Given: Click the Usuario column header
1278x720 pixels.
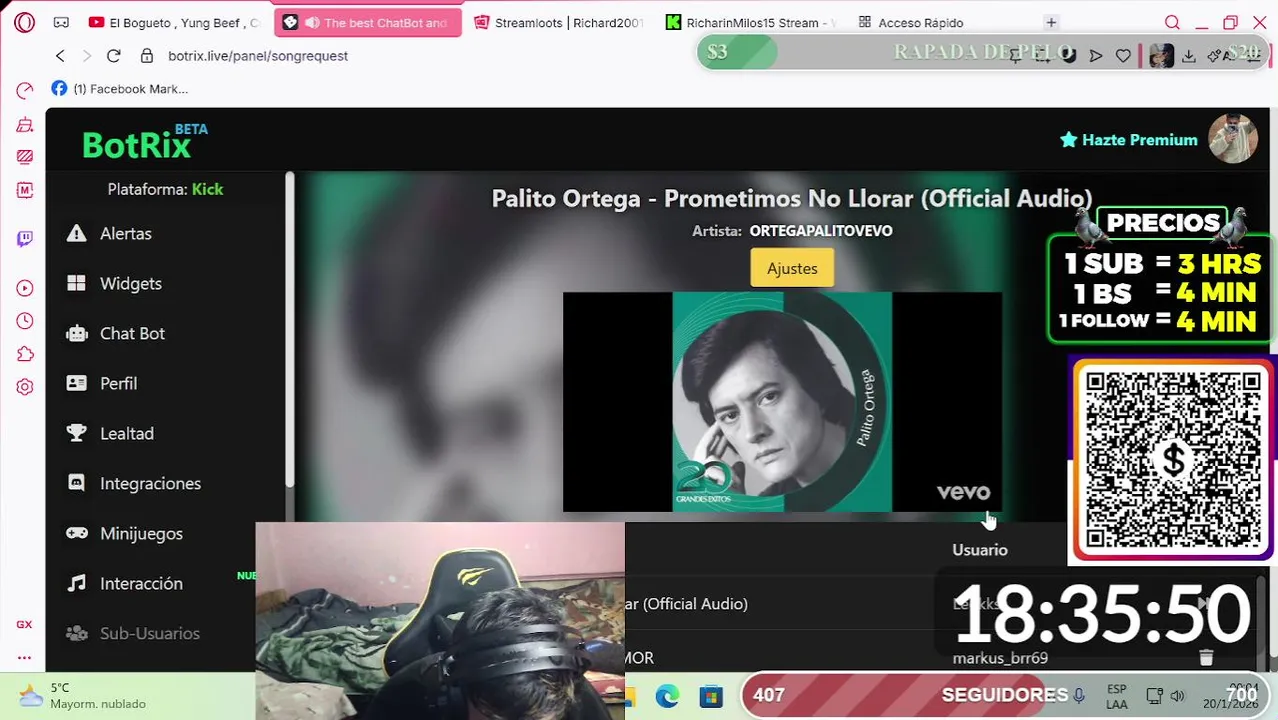Looking at the screenshot, I should click(980, 550).
